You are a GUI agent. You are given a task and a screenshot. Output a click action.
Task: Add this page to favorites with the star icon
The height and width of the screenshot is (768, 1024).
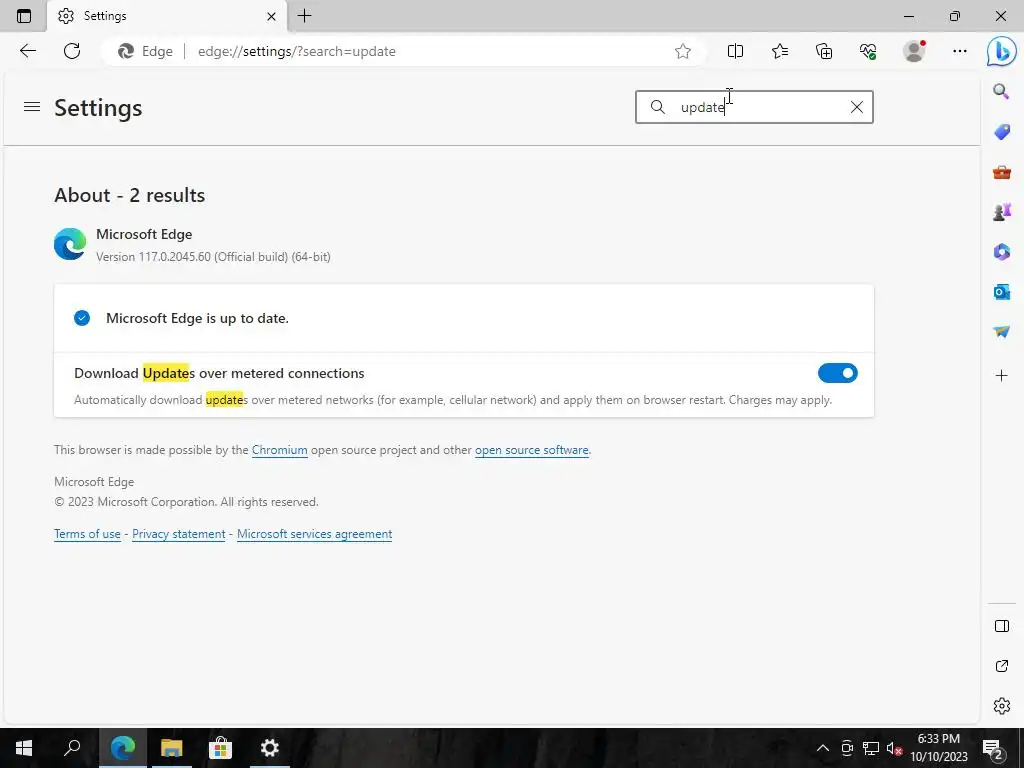coord(682,51)
